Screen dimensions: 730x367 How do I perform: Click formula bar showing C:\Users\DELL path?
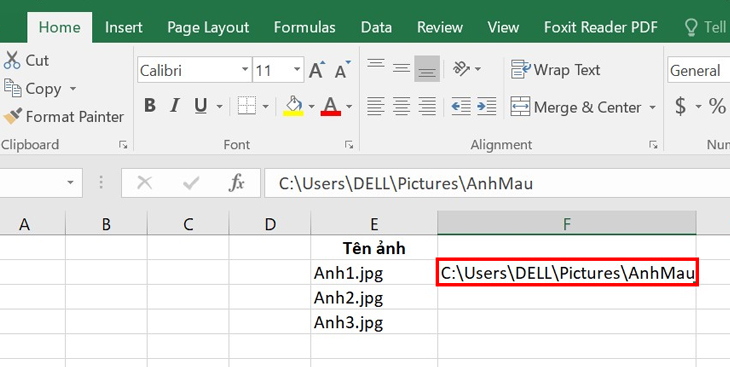pos(497,184)
